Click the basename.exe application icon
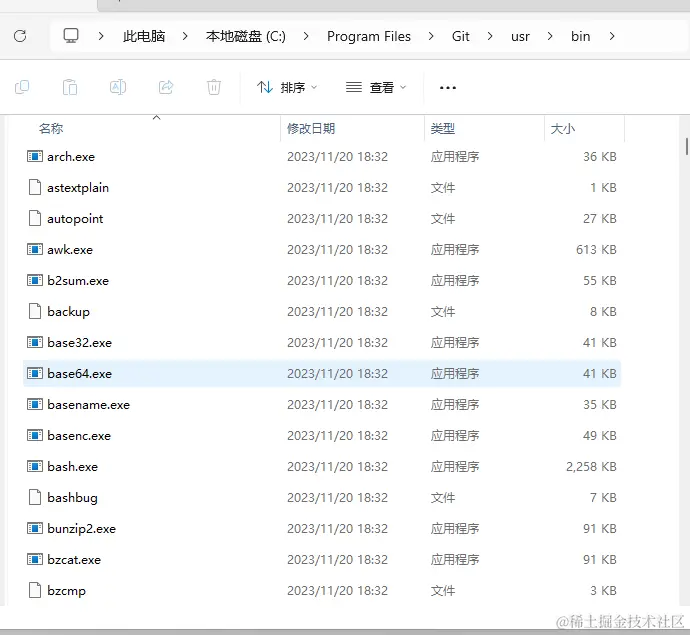Image resolution: width=690 pixels, height=635 pixels. pos(35,404)
